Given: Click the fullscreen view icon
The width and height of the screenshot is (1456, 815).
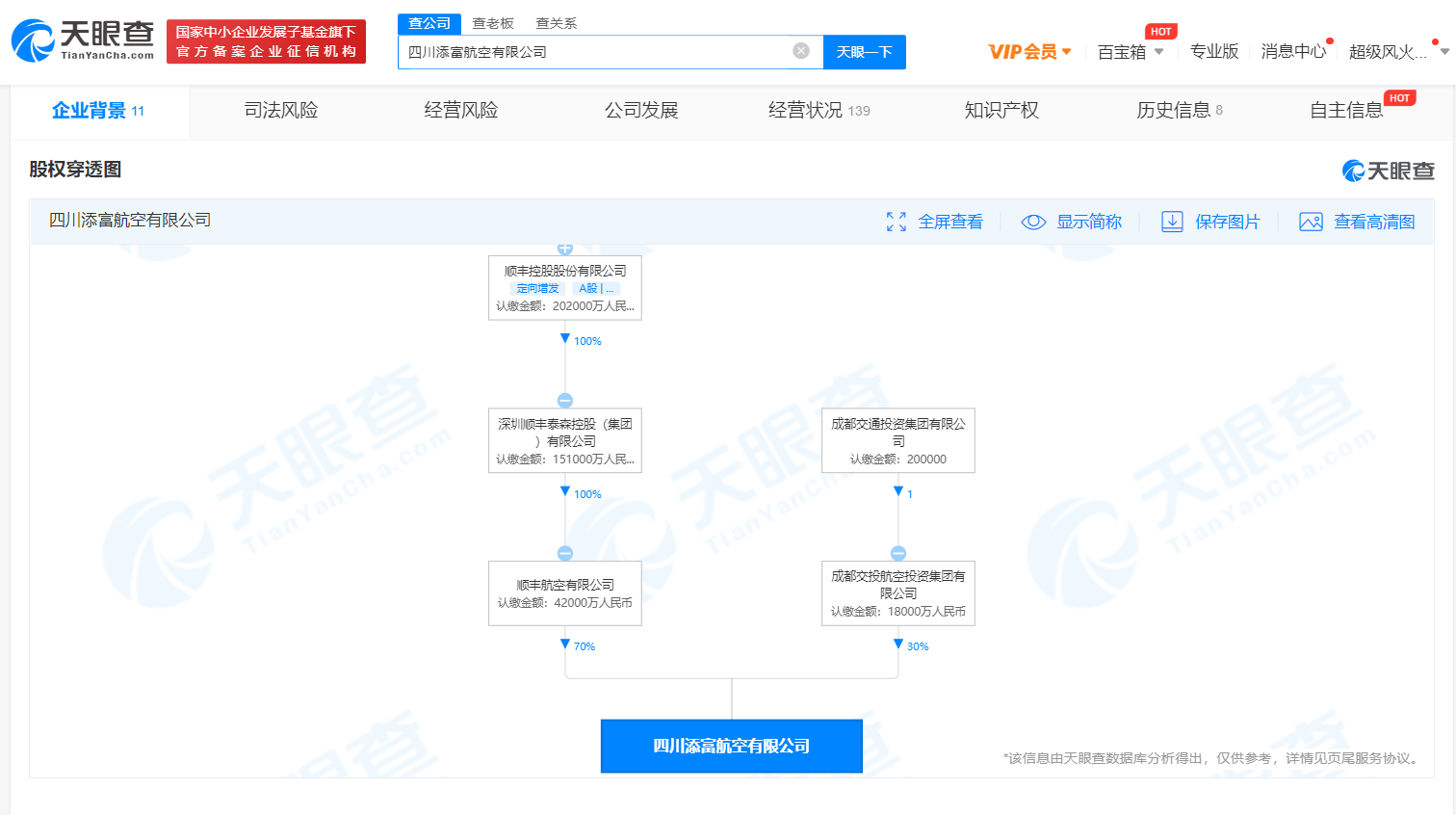Looking at the screenshot, I should (x=897, y=222).
